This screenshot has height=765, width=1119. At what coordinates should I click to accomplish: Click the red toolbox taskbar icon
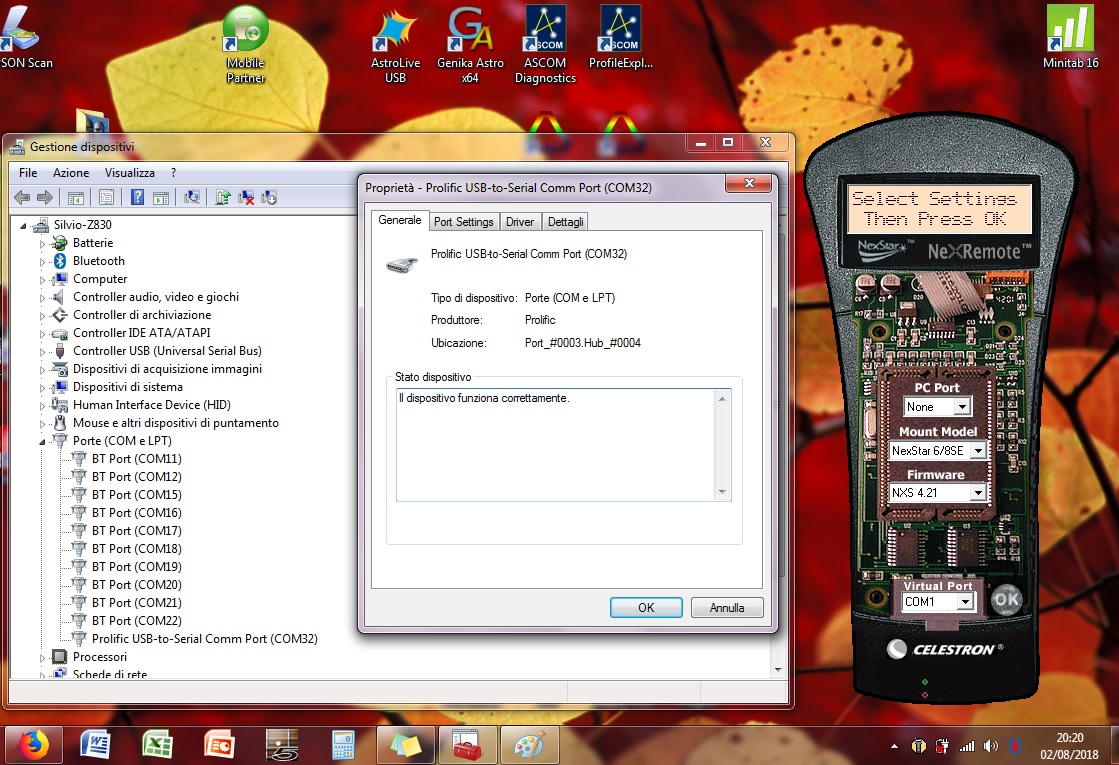coord(467,745)
